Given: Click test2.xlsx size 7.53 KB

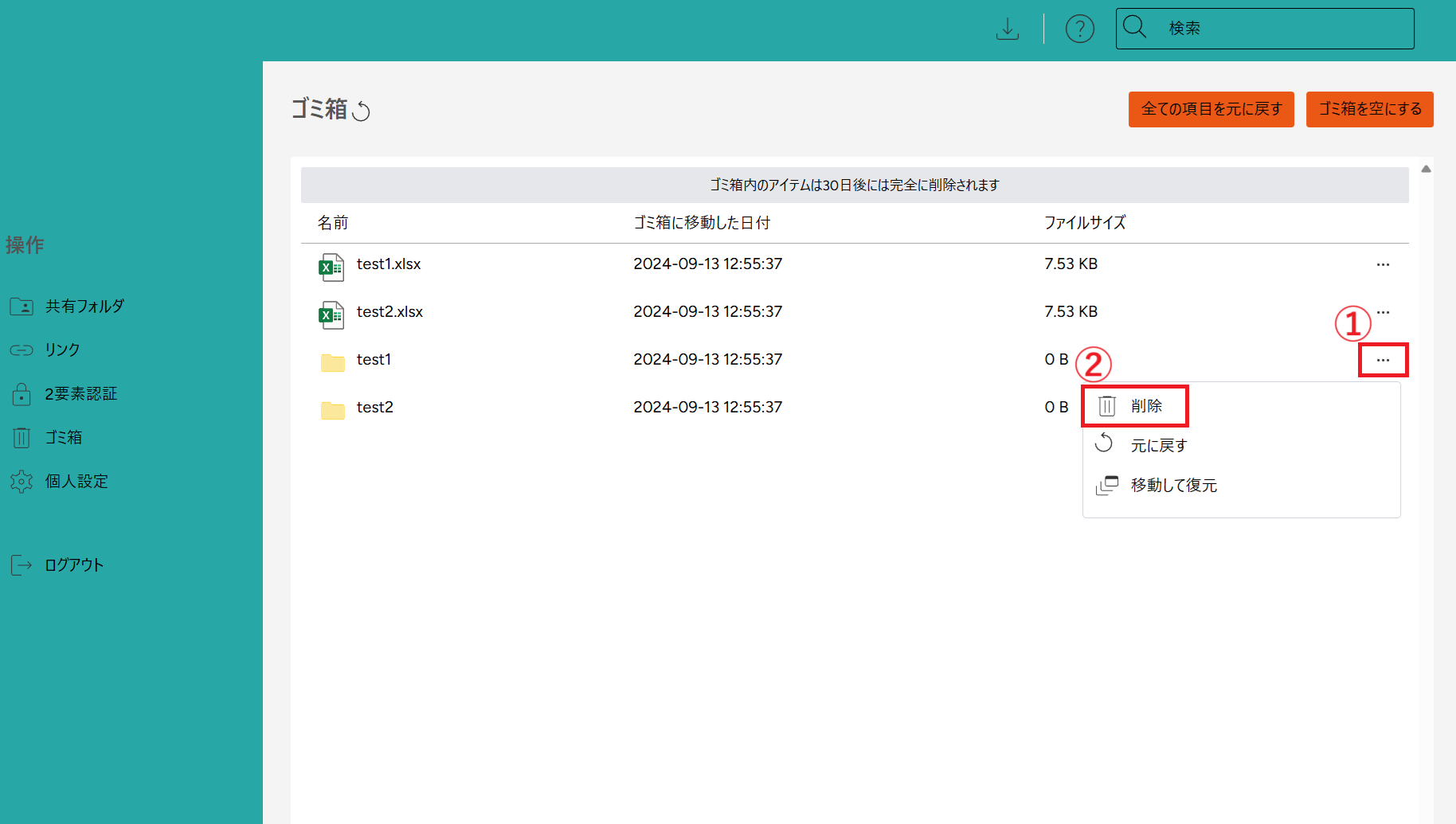Looking at the screenshot, I should pyautogui.click(x=1071, y=312).
